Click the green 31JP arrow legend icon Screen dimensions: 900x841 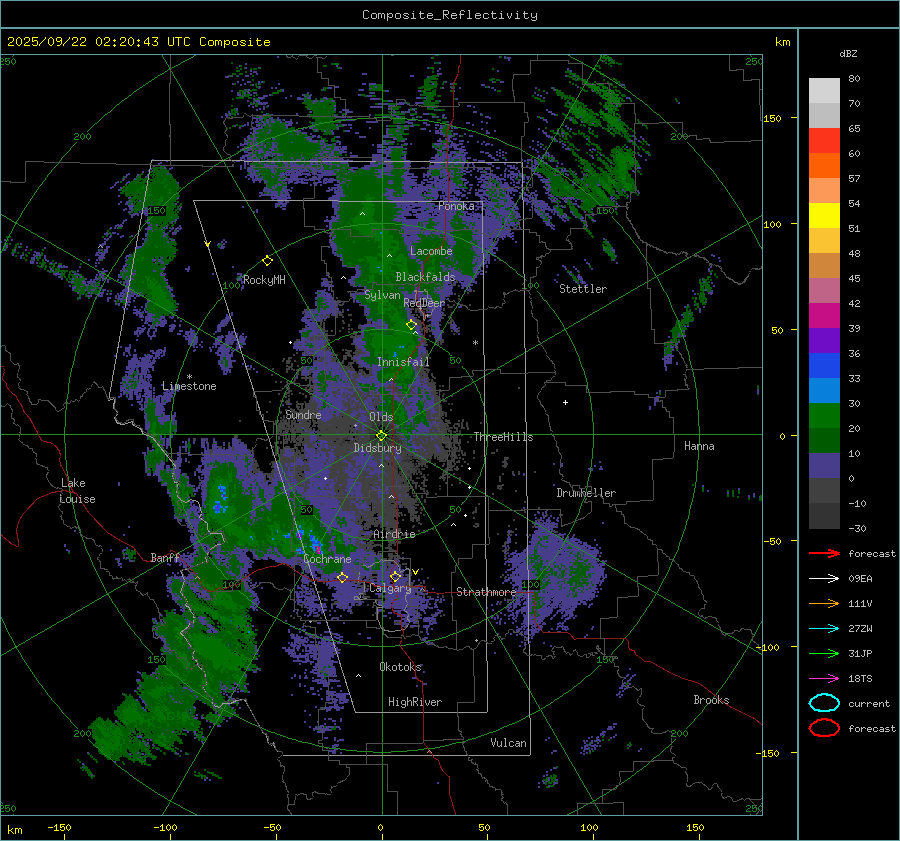(x=824, y=653)
